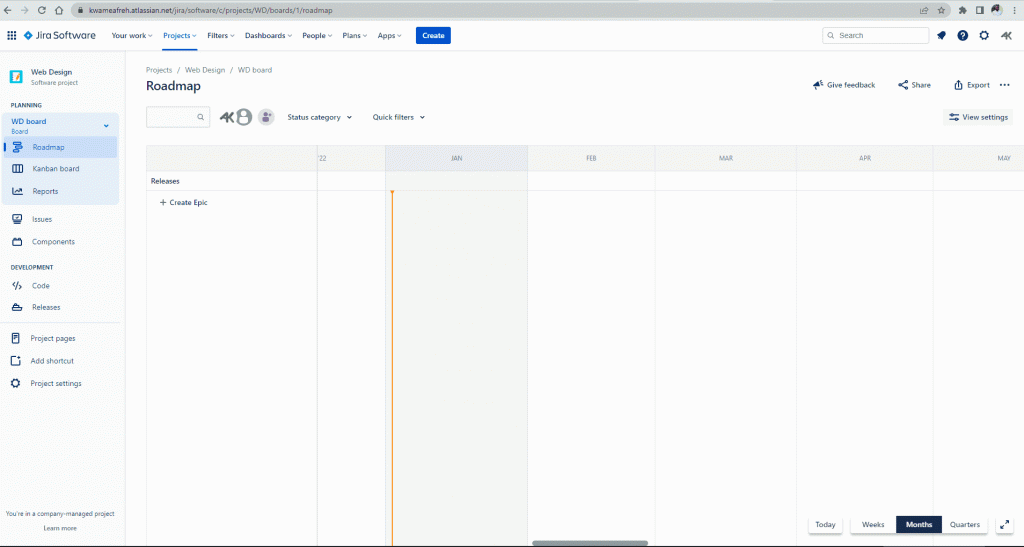Screen dimensions: 1024x547
Task: Open Releases in sidebar
Action: pyautogui.click(x=60, y=307)
